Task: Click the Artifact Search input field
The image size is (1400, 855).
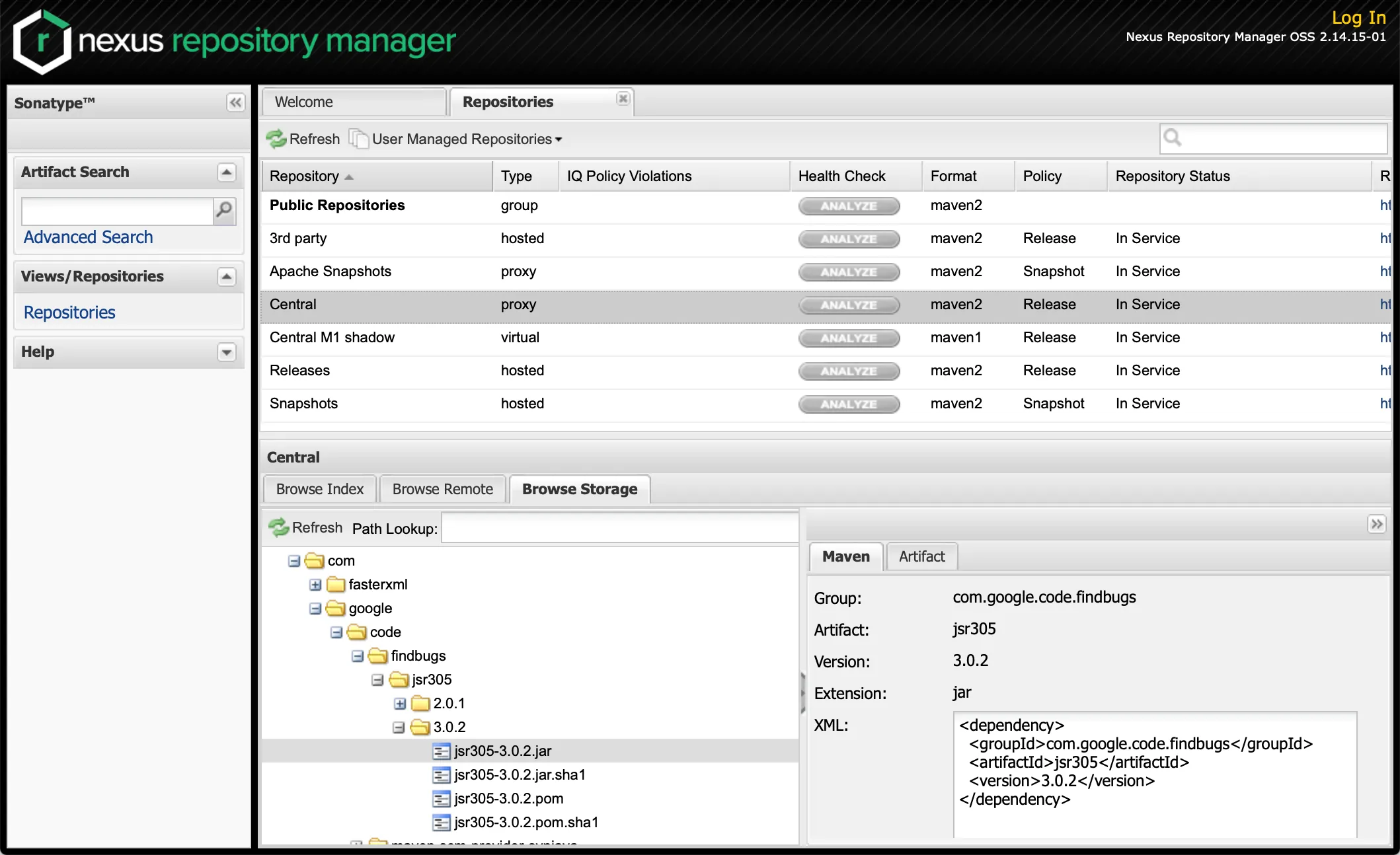Action: pyautogui.click(x=117, y=211)
